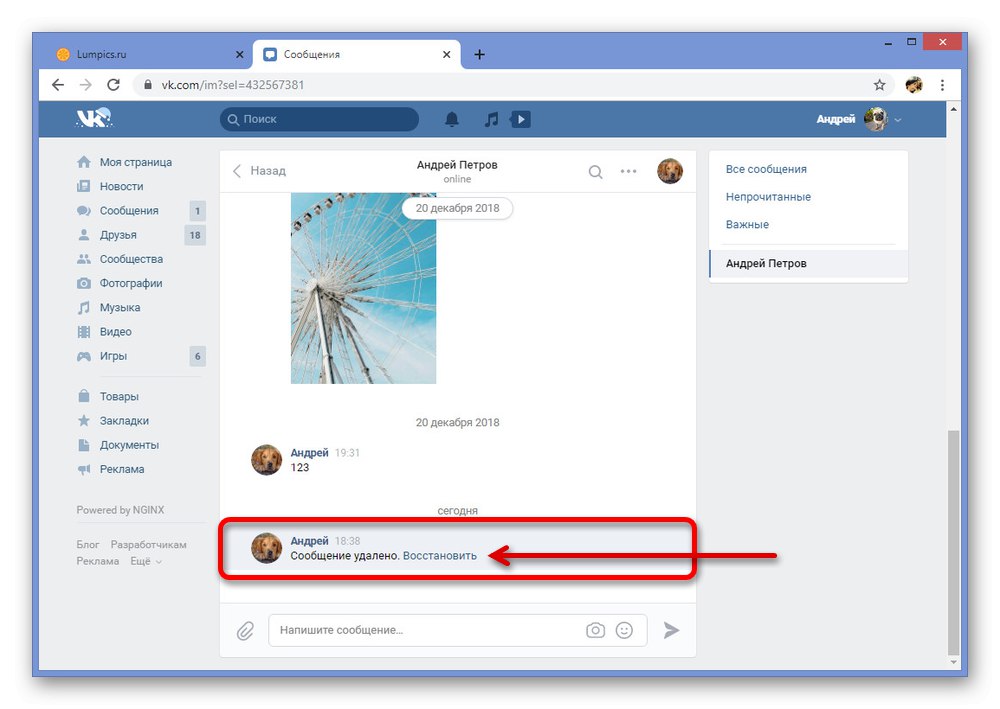Open Фотографии in sidebar
The height and width of the screenshot is (709, 1000).
pos(131,283)
